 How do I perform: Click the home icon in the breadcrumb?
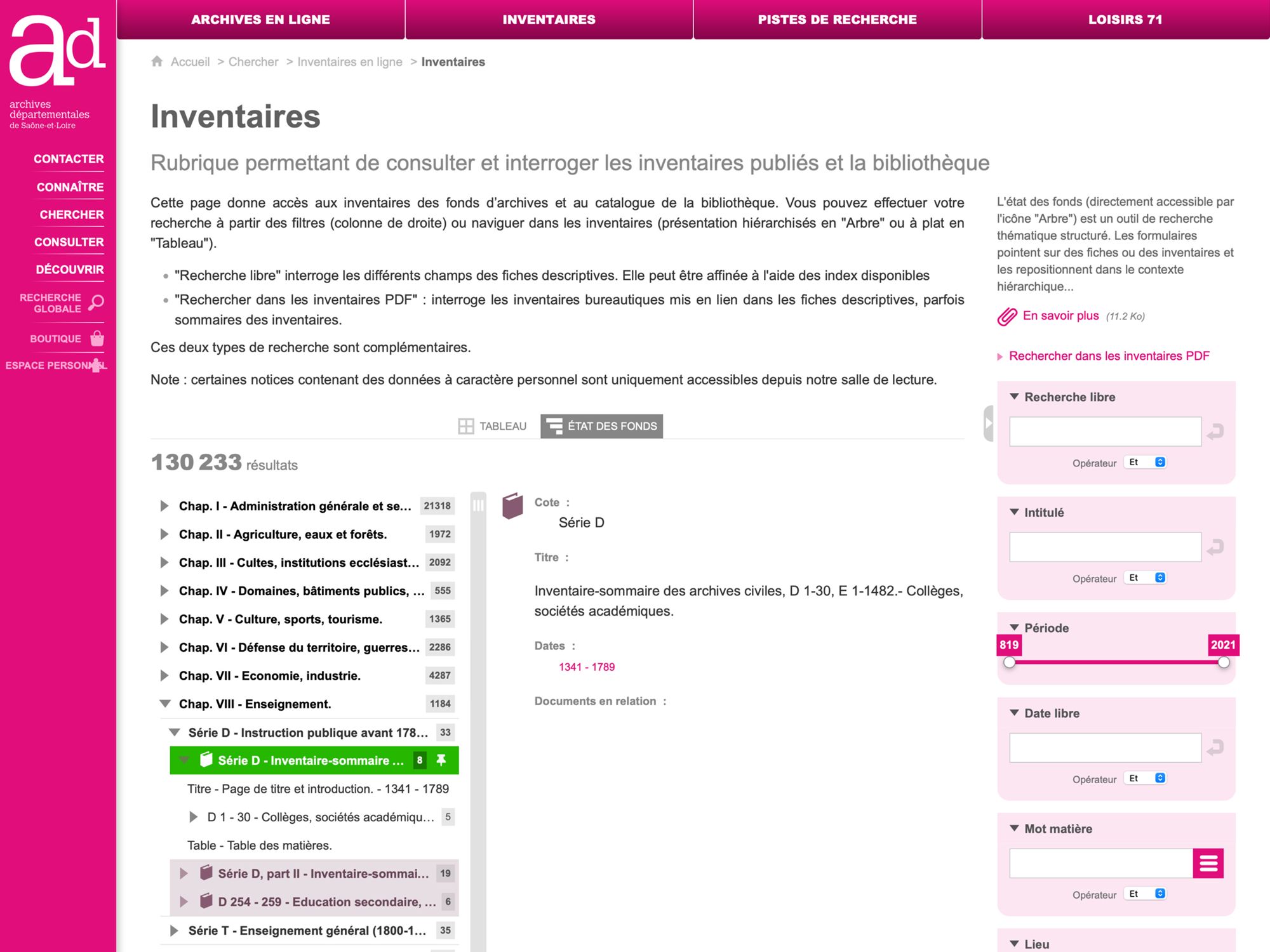click(157, 62)
